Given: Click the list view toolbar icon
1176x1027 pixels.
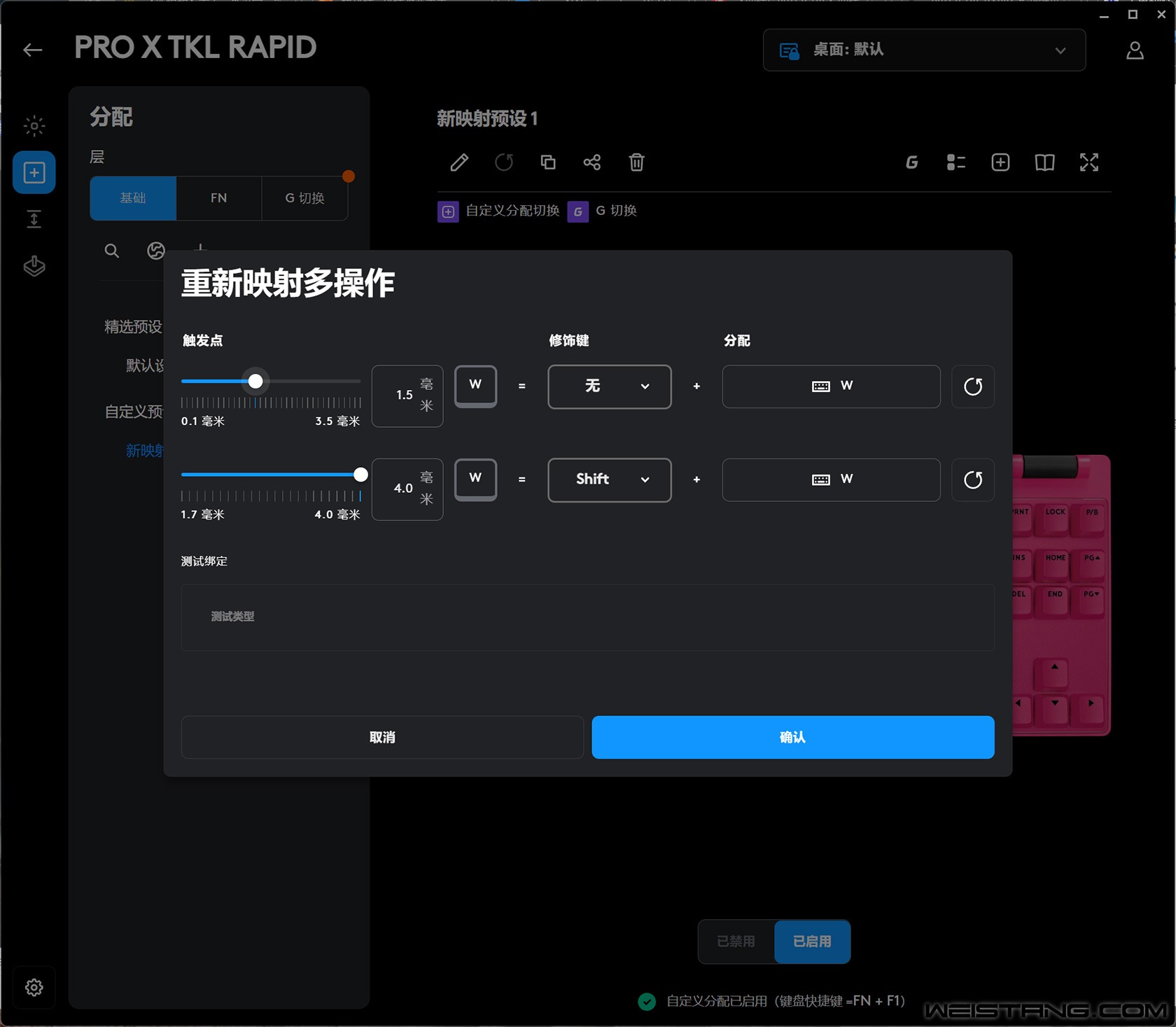Looking at the screenshot, I should point(955,162).
